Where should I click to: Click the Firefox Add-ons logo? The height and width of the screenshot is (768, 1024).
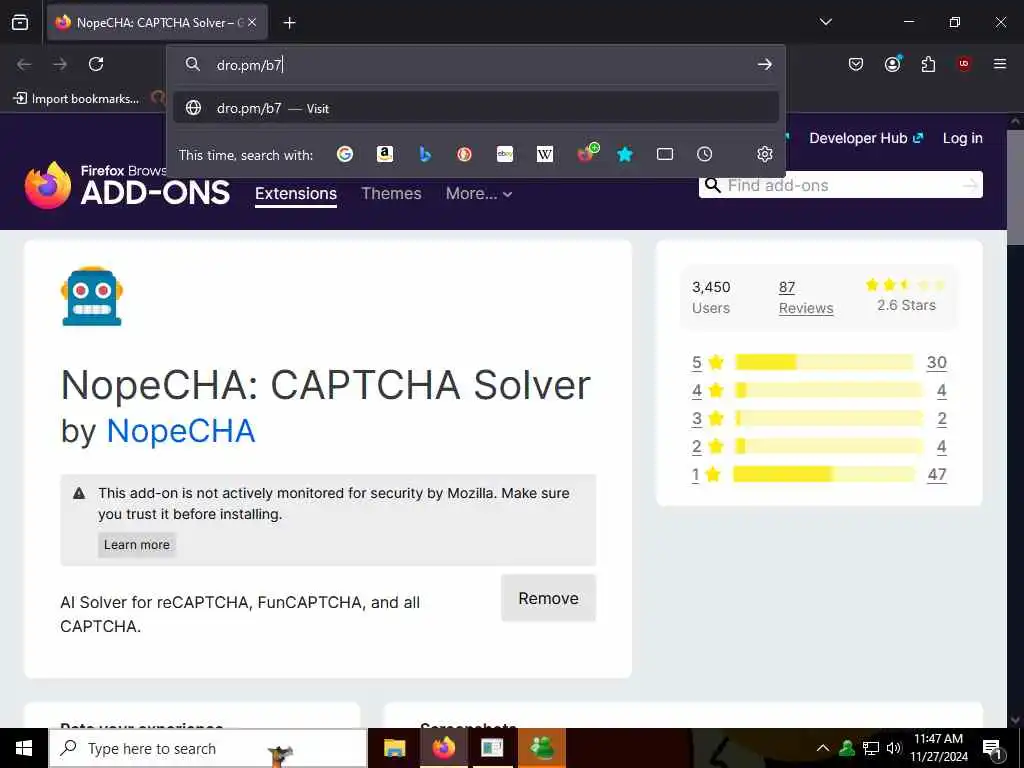[x=127, y=185]
